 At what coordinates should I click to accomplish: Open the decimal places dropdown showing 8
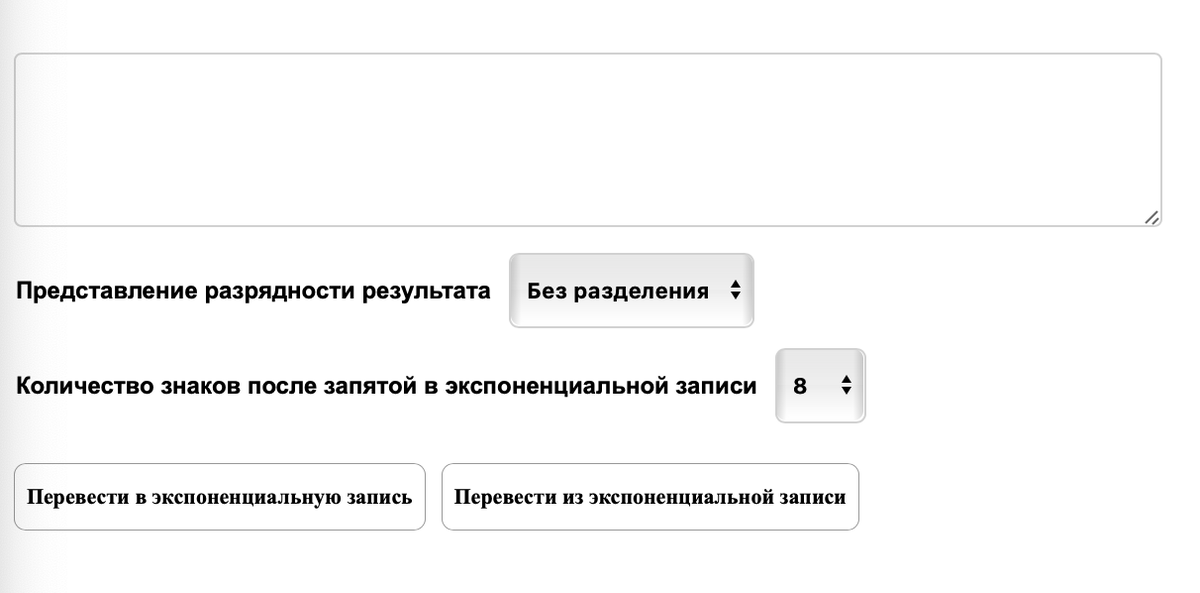(x=819, y=384)
